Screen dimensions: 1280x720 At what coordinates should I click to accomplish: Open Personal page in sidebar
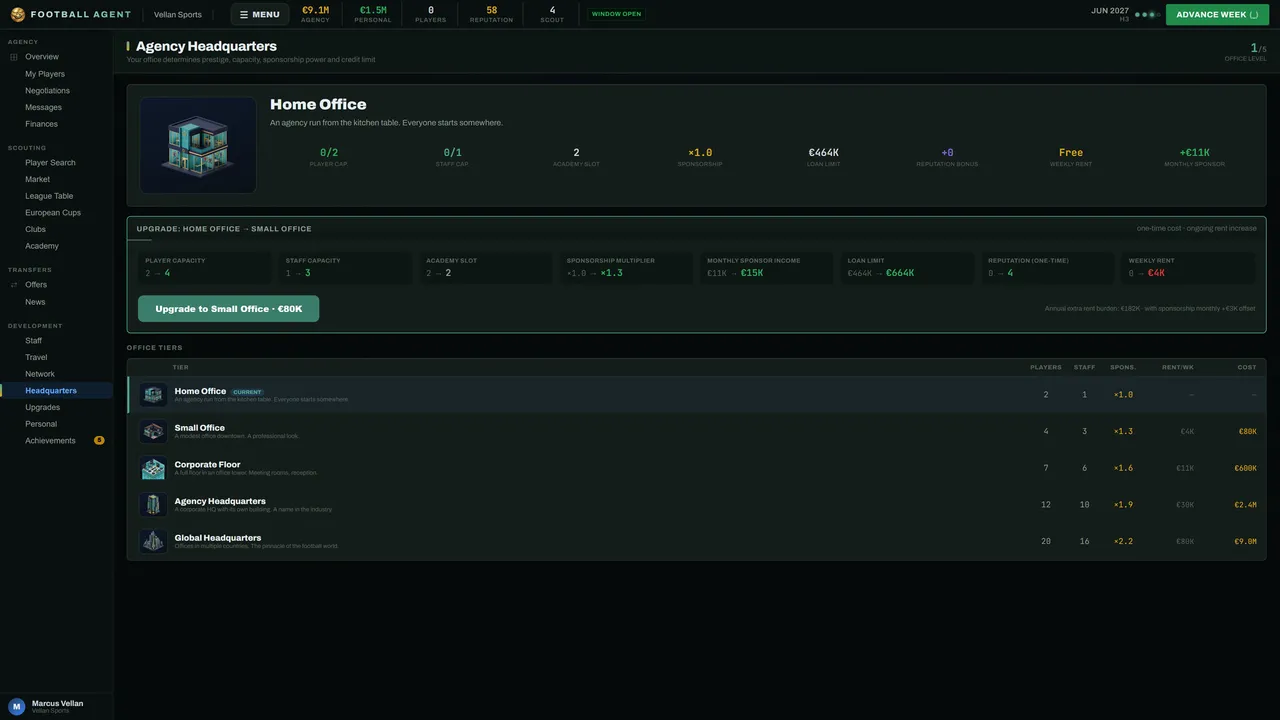coord(41,424)
